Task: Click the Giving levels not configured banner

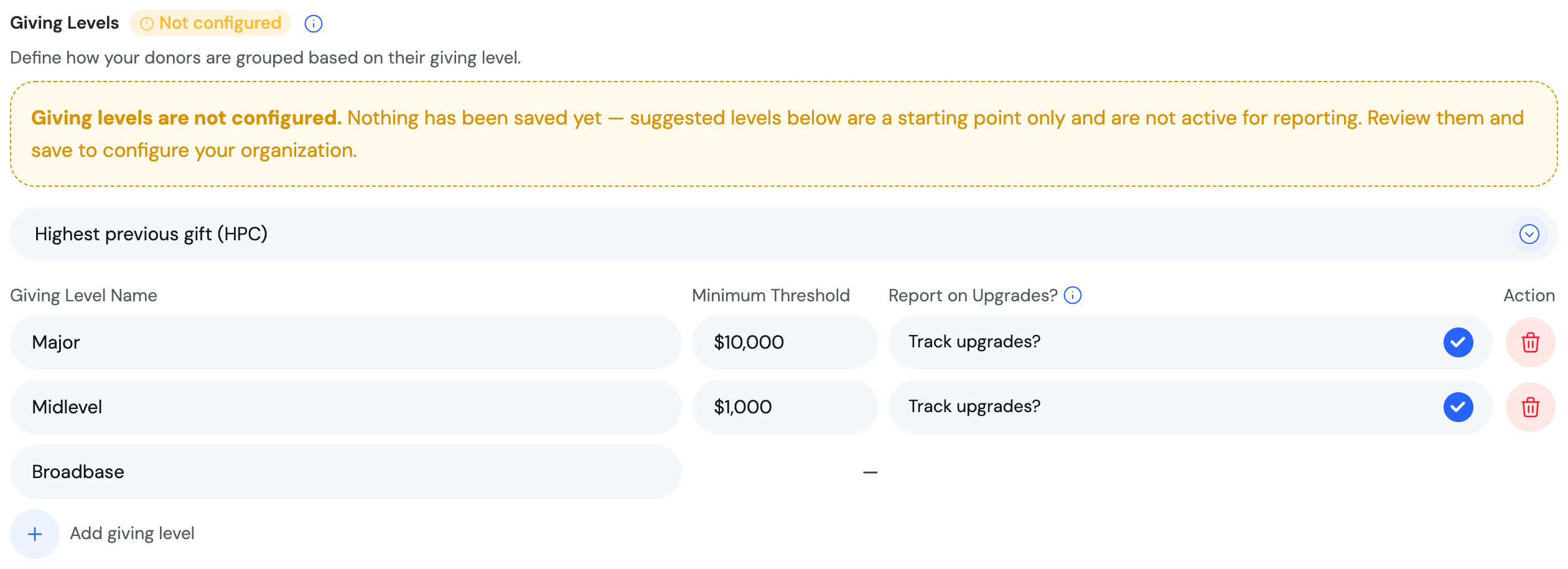Action: 784,134
